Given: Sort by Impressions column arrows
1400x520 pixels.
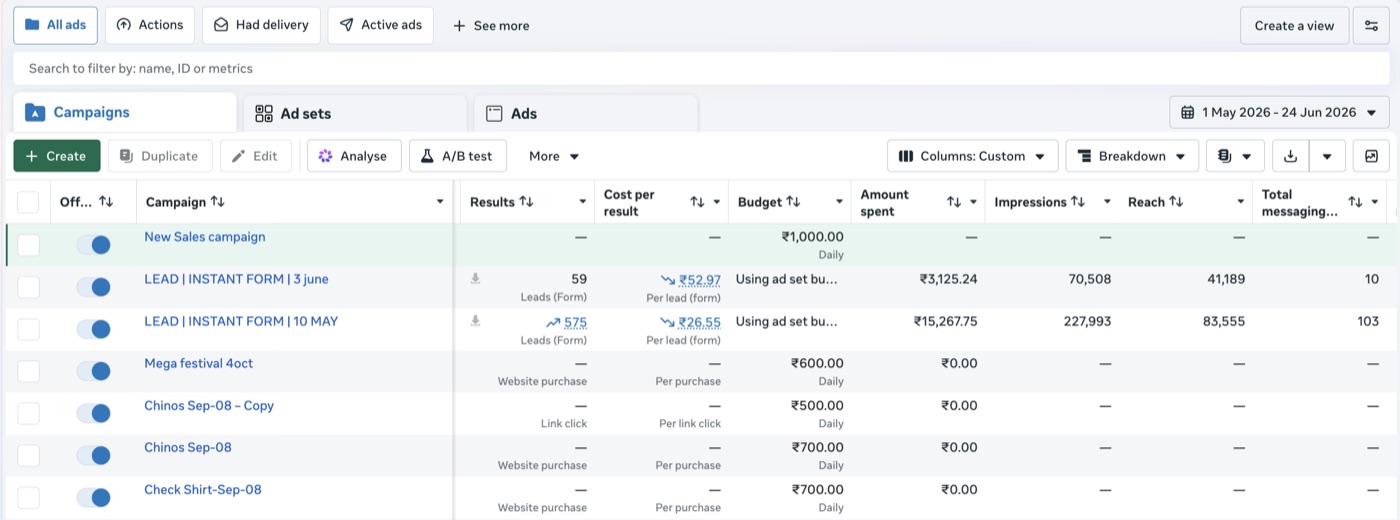Looking at the screenshot, I should click(1078, 202).
